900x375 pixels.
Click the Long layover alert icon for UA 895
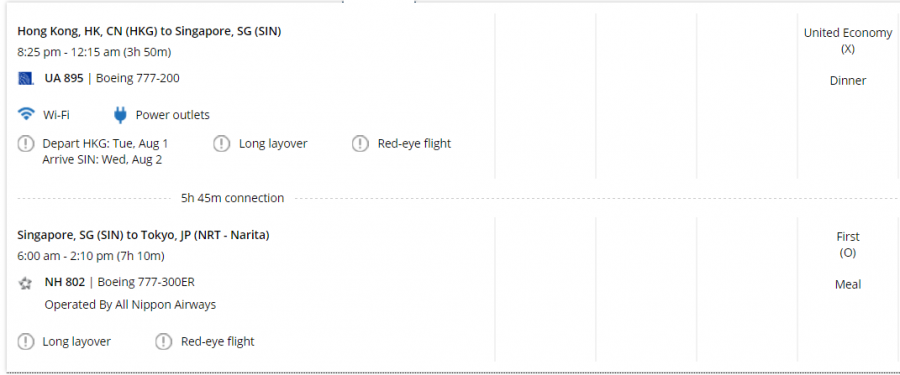click(222, 144)
